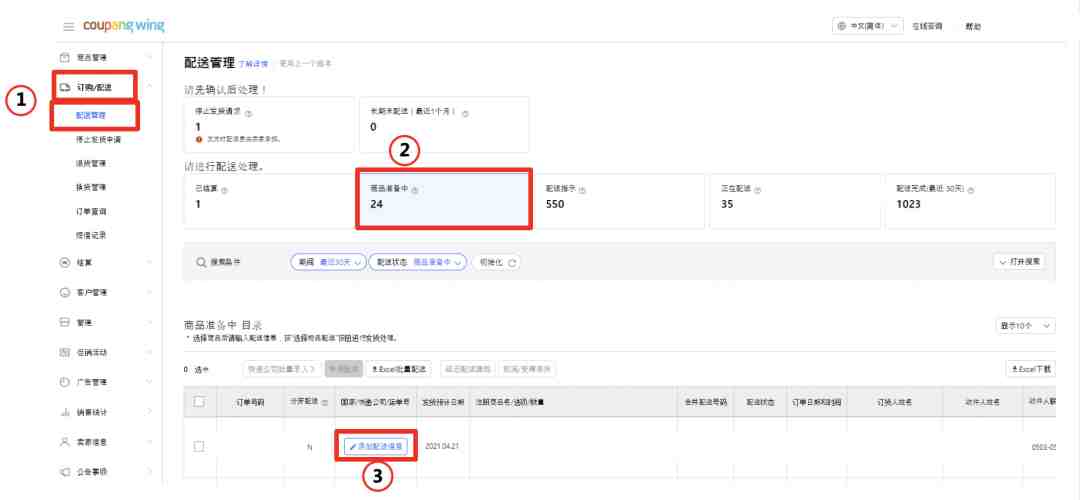
Task: Click the use-previous-version link in header
Action: tap(305, 63)
